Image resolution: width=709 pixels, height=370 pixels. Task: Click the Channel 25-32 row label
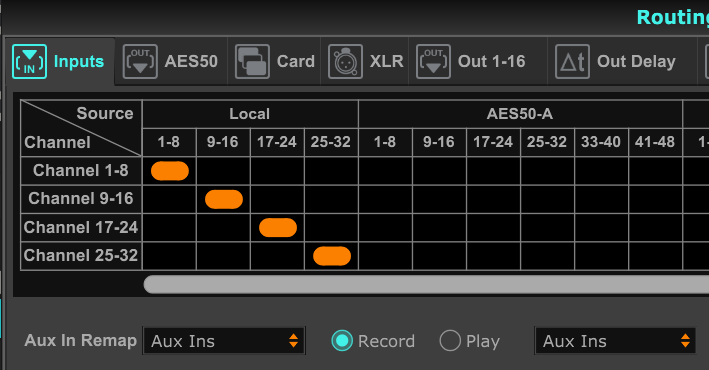click(81, 256)
